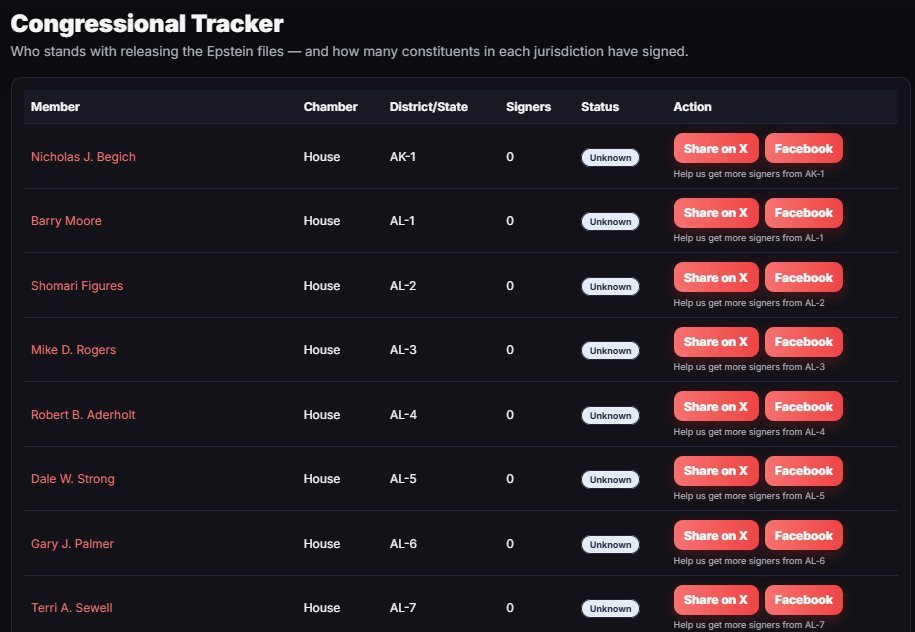Click signers count 0 for Shomari Figures
The image size is (915, 632).
[510, 286]
